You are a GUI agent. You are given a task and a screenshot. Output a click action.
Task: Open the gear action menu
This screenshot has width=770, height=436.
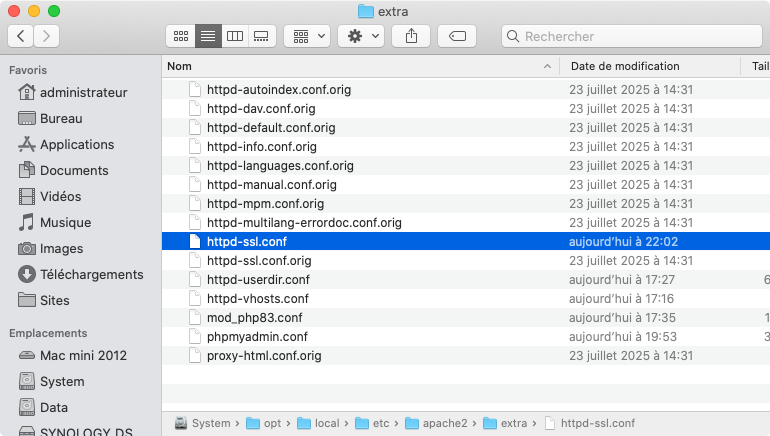pyautogui.click(x=360, y=36)
